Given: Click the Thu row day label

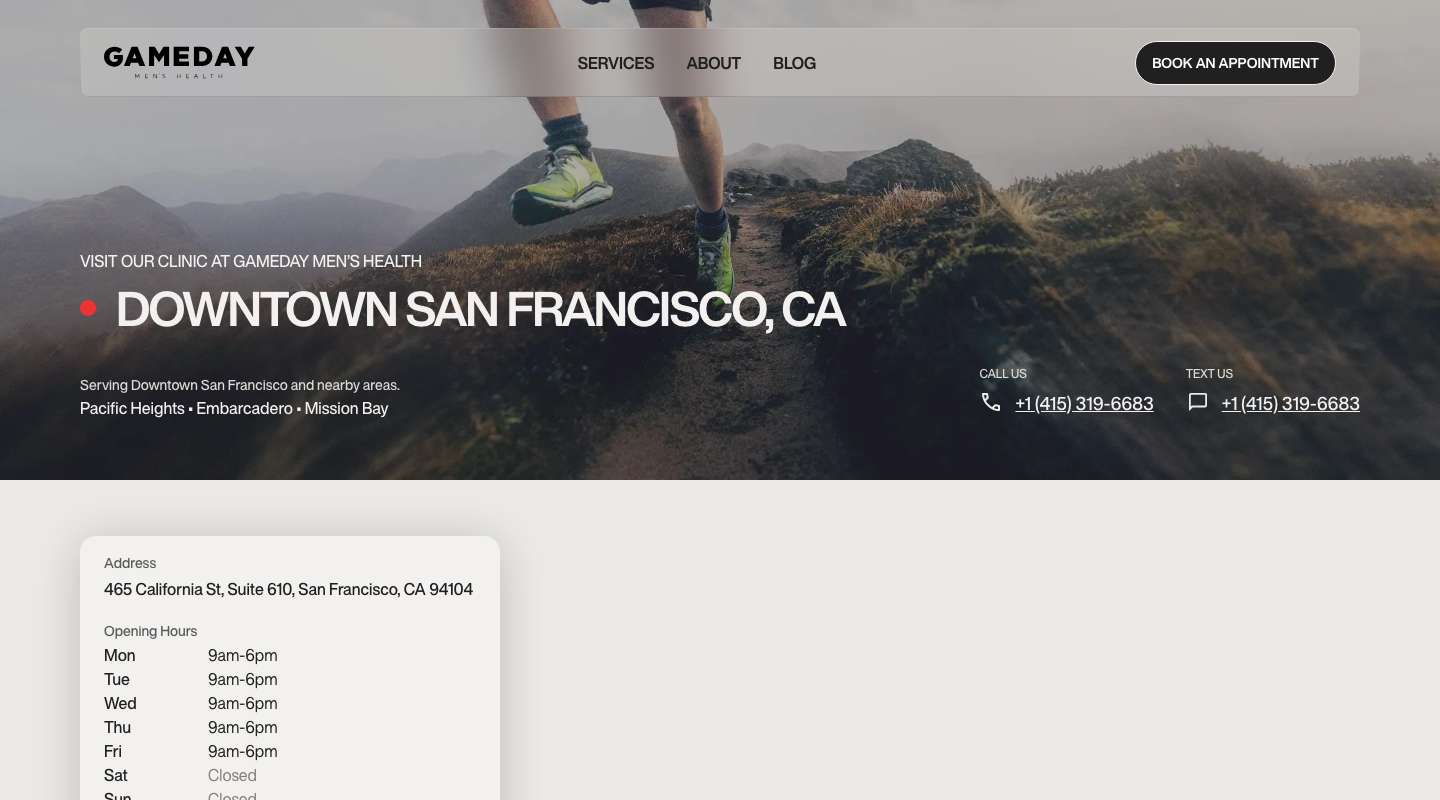Looking at the screenshot, I should (117, 727).
